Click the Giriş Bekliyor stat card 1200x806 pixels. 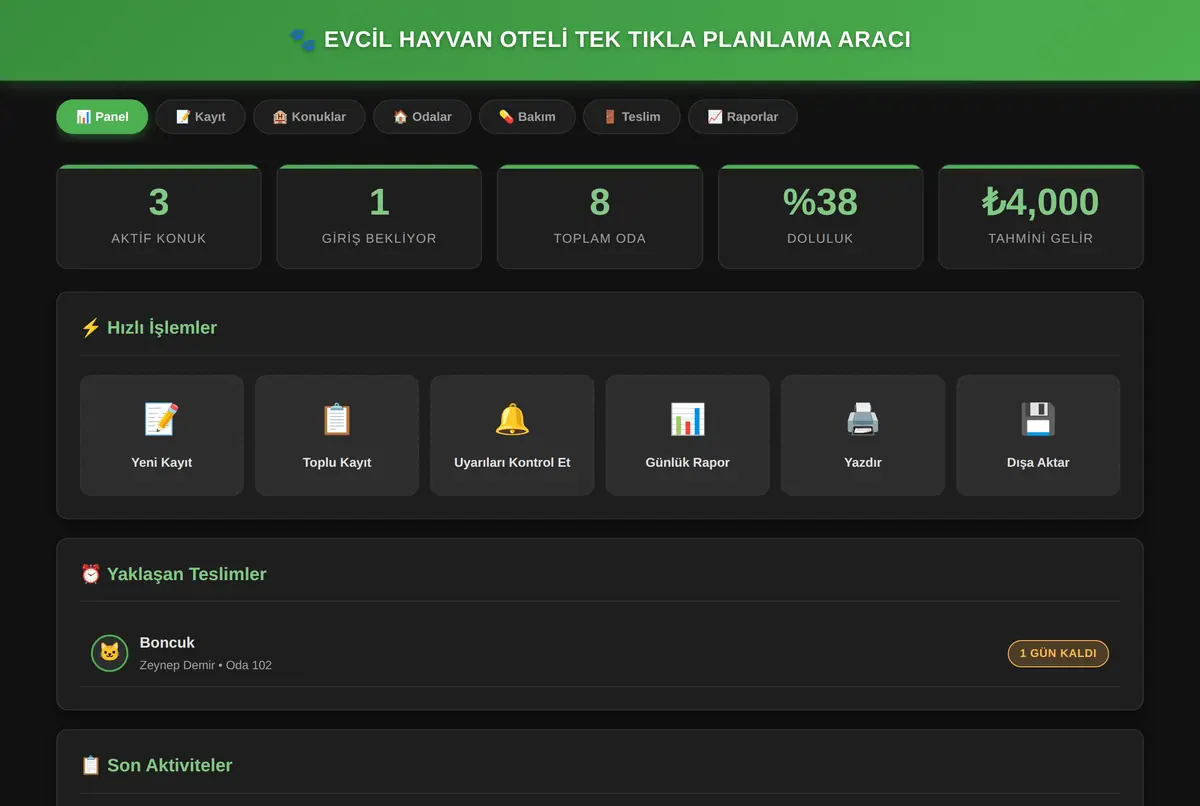379,217
